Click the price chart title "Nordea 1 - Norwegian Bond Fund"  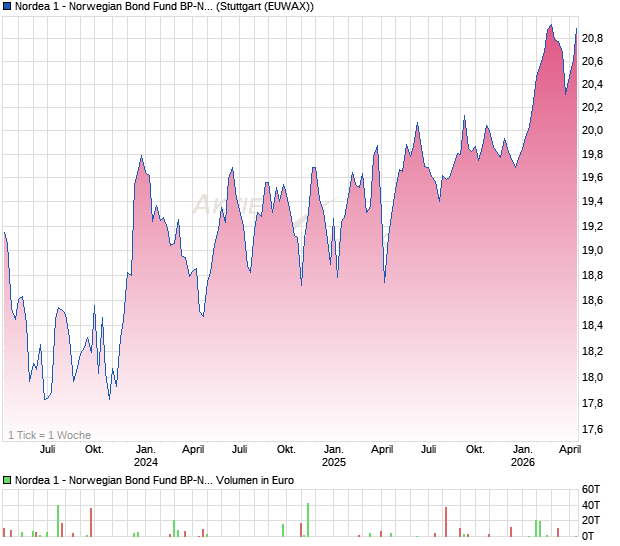112,7
